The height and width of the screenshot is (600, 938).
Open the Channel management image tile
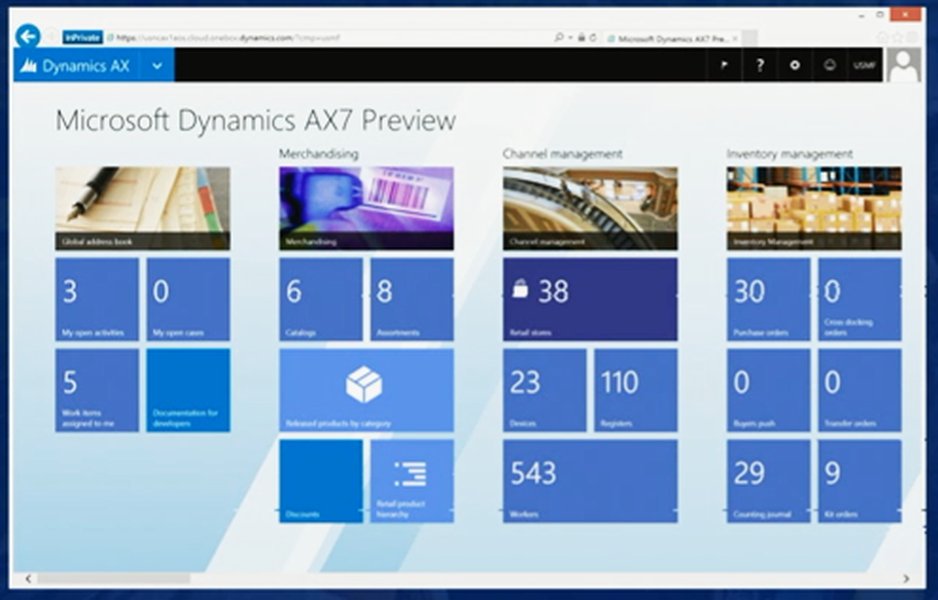[x=590, y=208]
